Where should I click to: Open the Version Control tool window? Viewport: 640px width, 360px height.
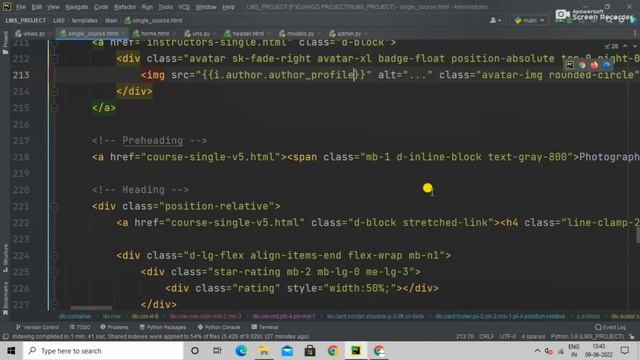37,327
